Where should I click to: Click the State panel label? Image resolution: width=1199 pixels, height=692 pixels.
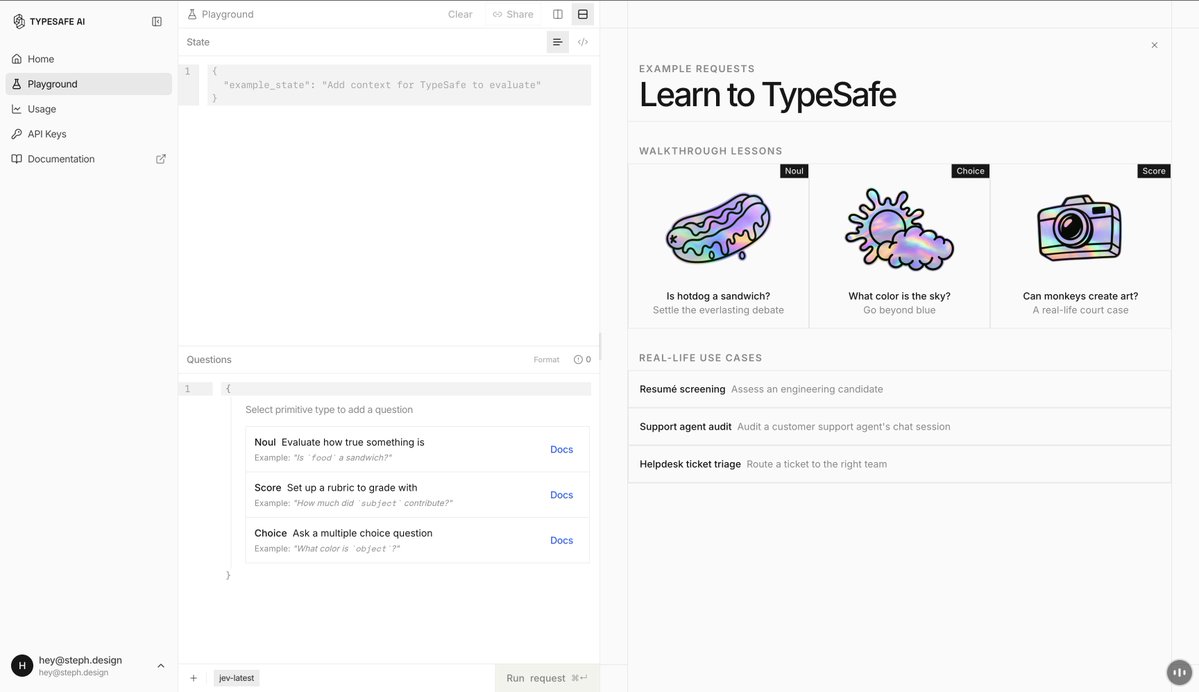click(198, 42)
